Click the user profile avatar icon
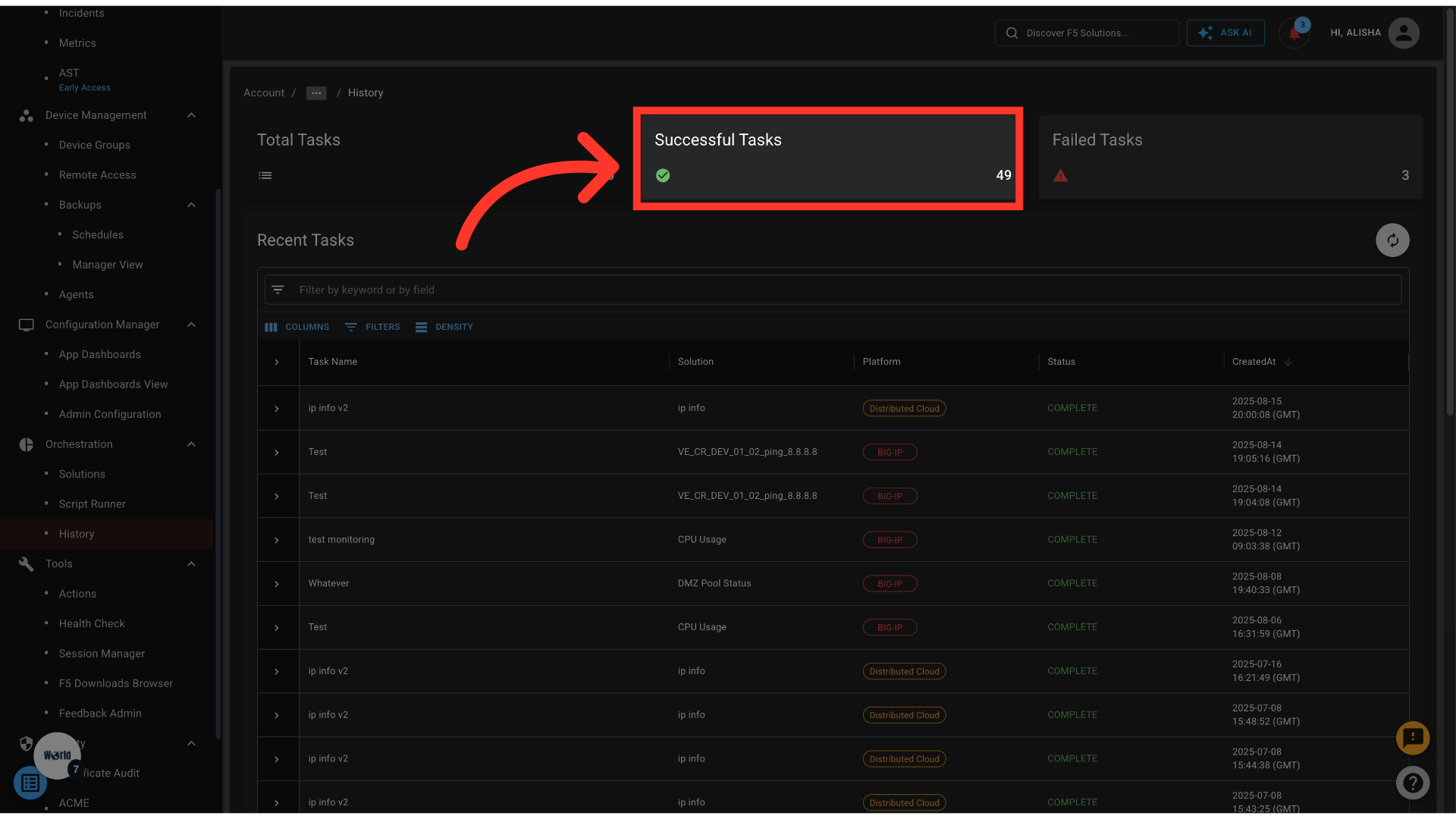1456x819 pixels. coord(1403,33)
